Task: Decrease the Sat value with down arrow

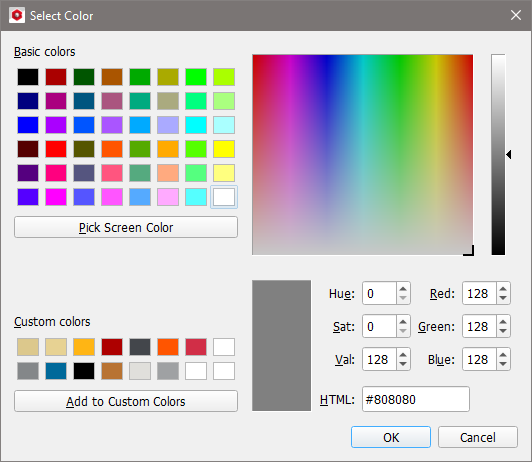Action: (403, 331)
